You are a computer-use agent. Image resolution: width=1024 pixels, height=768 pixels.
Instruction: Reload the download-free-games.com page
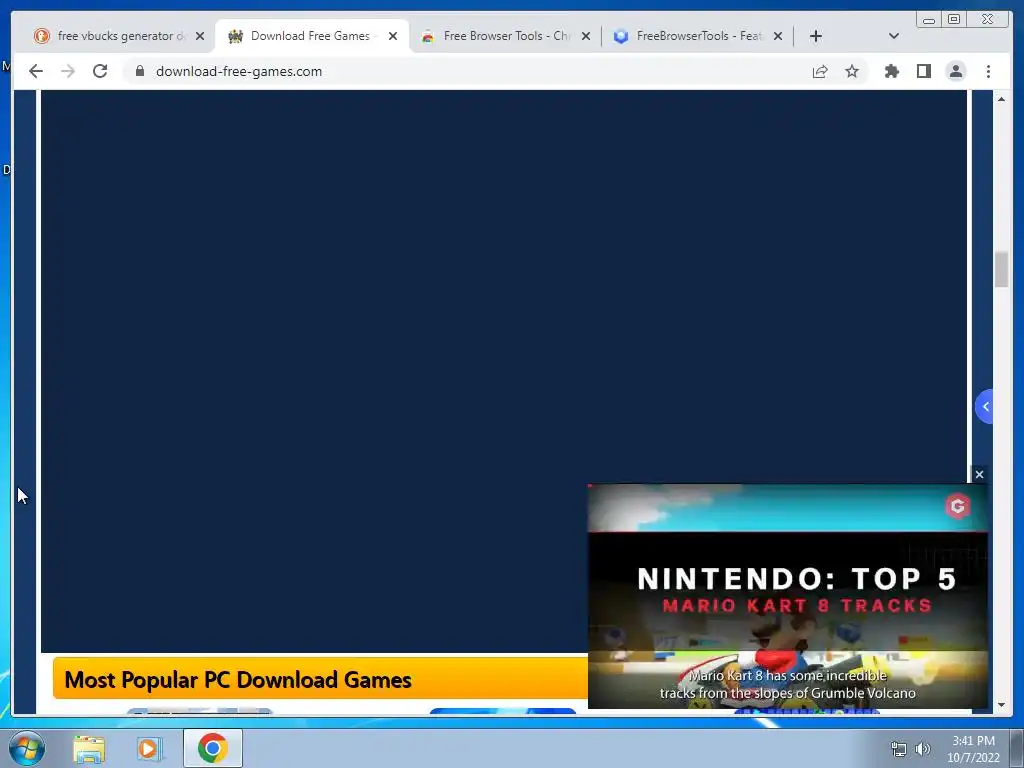tap(100, 71)
